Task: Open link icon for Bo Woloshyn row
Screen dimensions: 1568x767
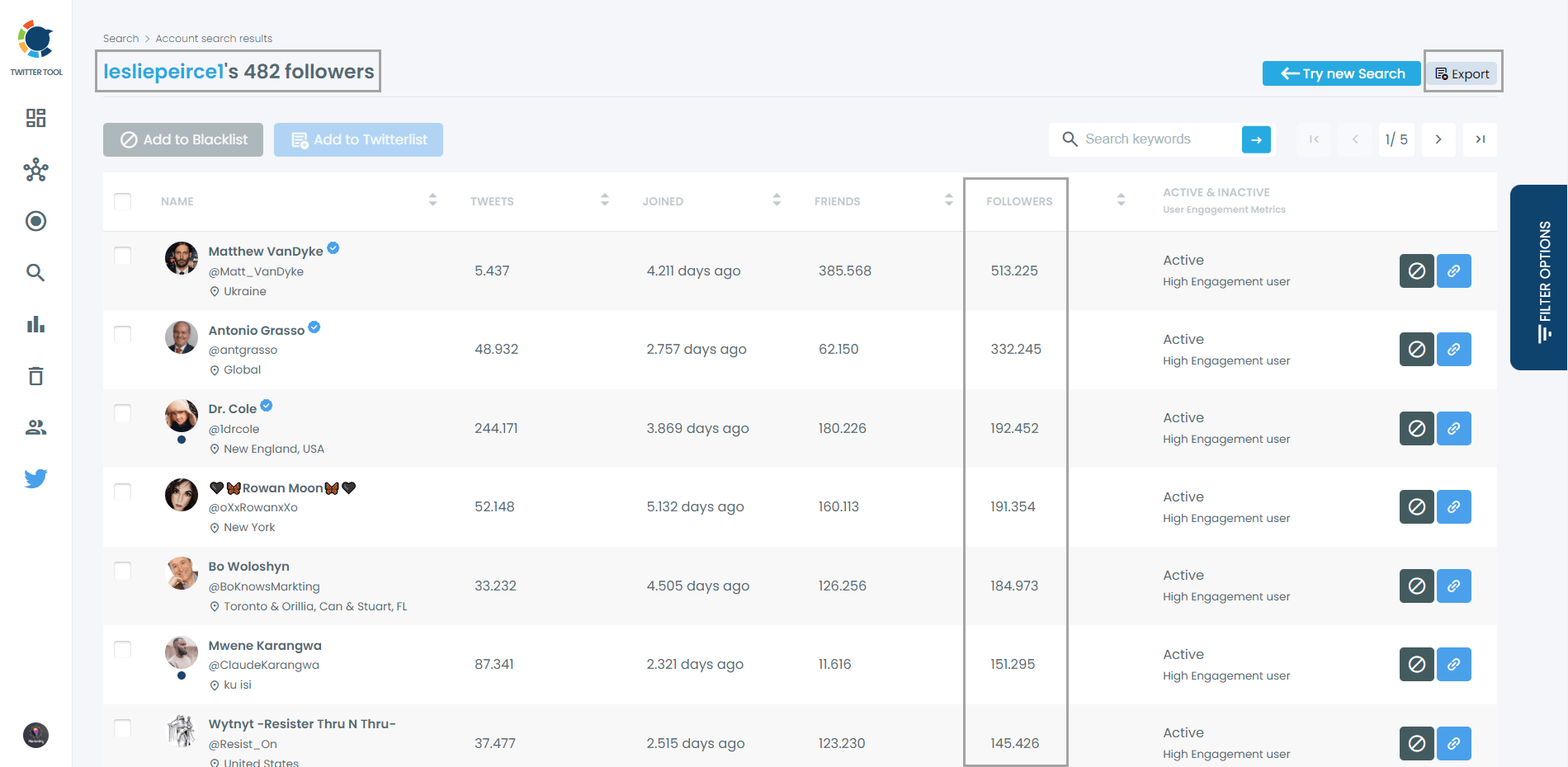Action: coord(1454,586)
